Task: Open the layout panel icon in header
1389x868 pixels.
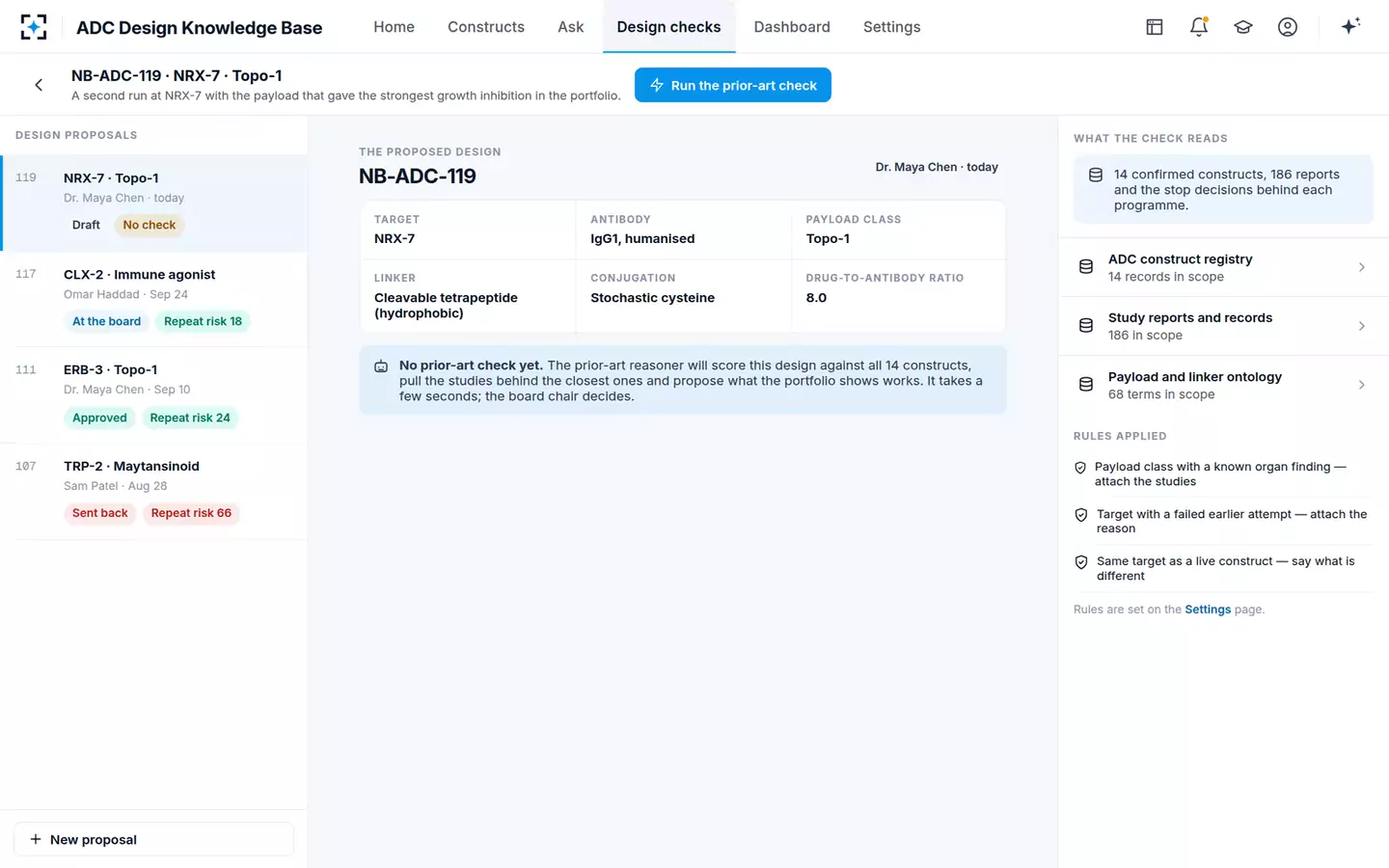Action: pos(1154,27)
